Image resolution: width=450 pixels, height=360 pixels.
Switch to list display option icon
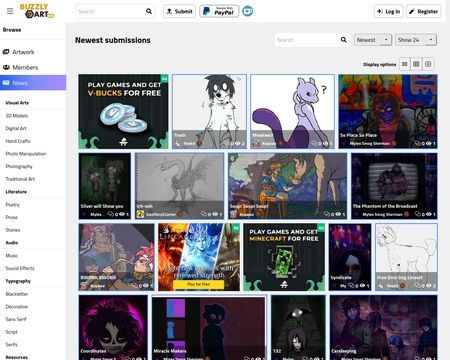coord(404,64)
